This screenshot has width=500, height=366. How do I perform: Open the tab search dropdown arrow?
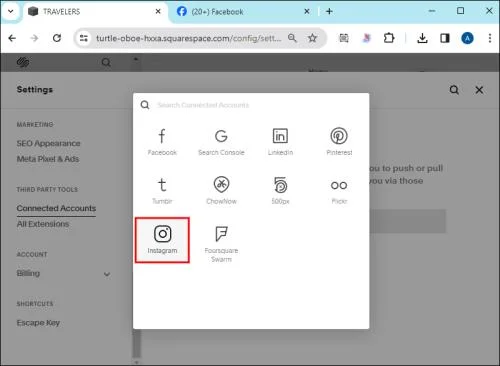[11, 11]
